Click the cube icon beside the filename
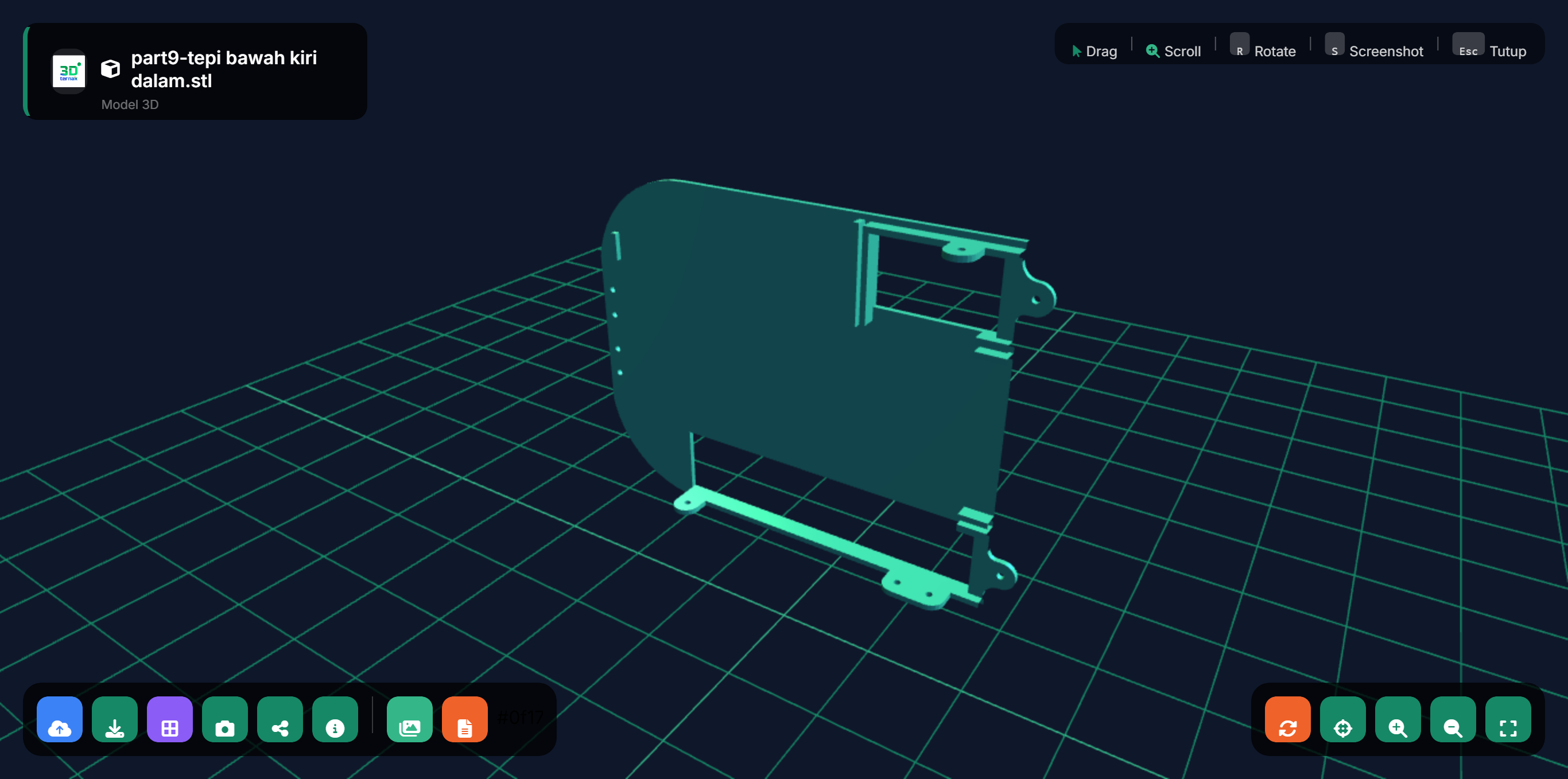This screenshot has width=1568, height=779. pyautogui.click(x=110, y=69)
